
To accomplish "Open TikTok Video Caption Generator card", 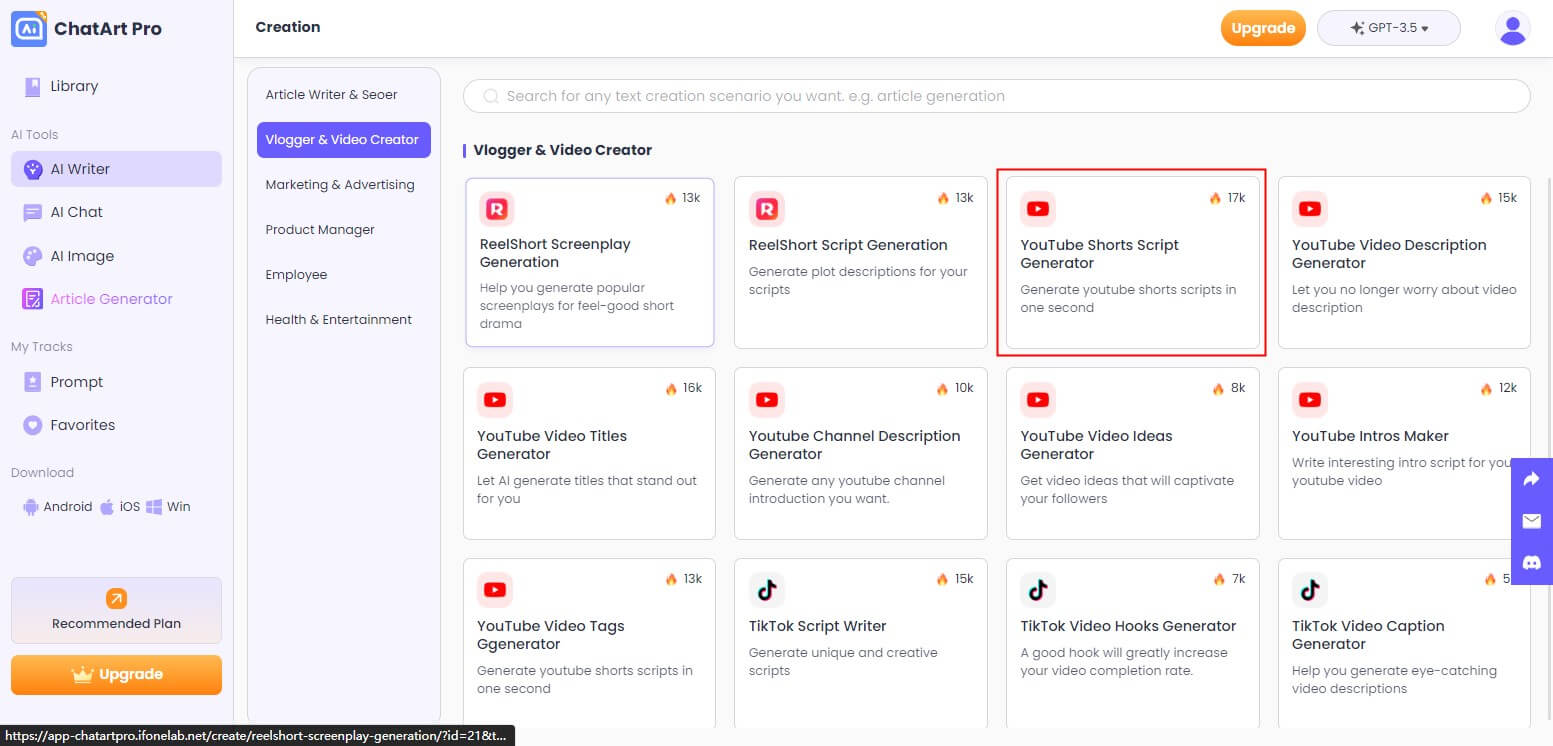I will pos(1404,644).
